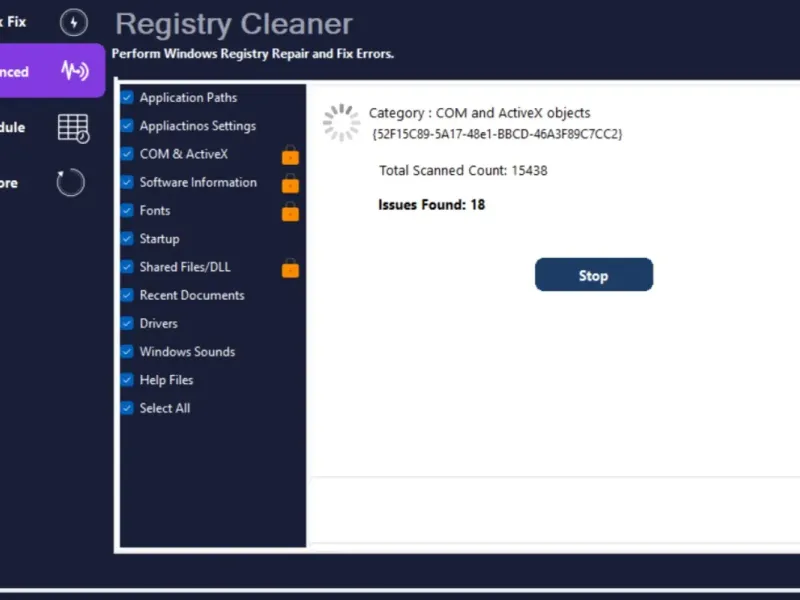800x600 pixels.
Task: Click the Category COM and ActiveX objects text
Action: pos(480,113)
